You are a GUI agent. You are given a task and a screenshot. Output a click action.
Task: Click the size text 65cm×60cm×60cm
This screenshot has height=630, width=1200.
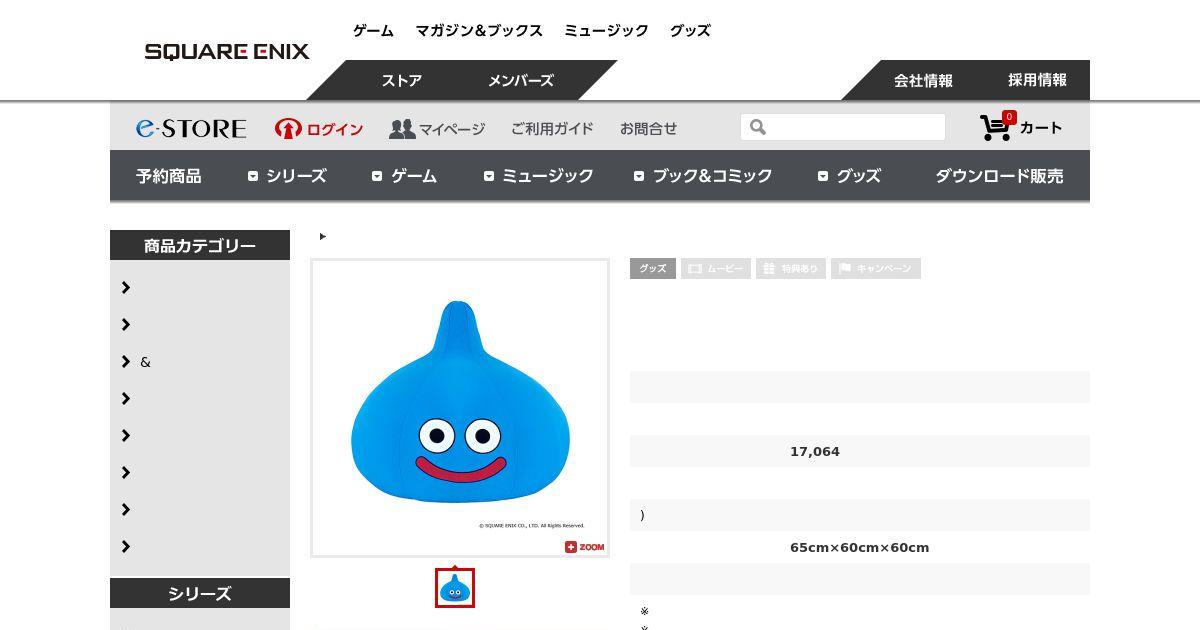[860, 548]
